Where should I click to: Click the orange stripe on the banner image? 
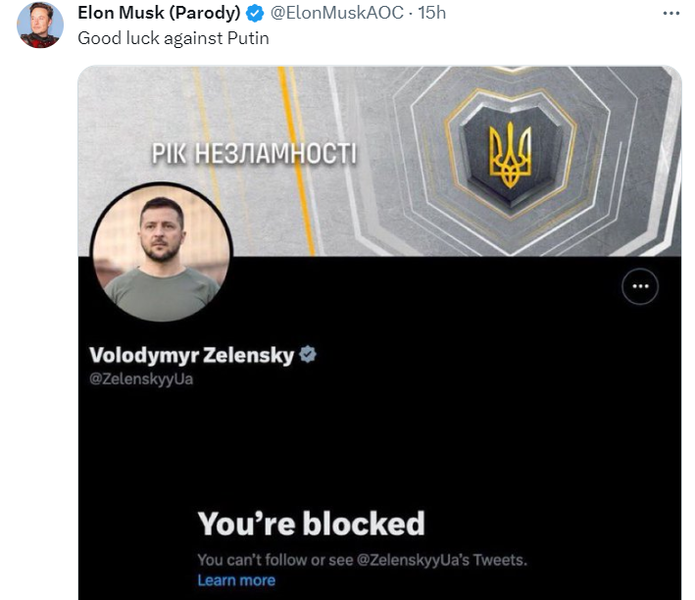[x=296, y=162]
